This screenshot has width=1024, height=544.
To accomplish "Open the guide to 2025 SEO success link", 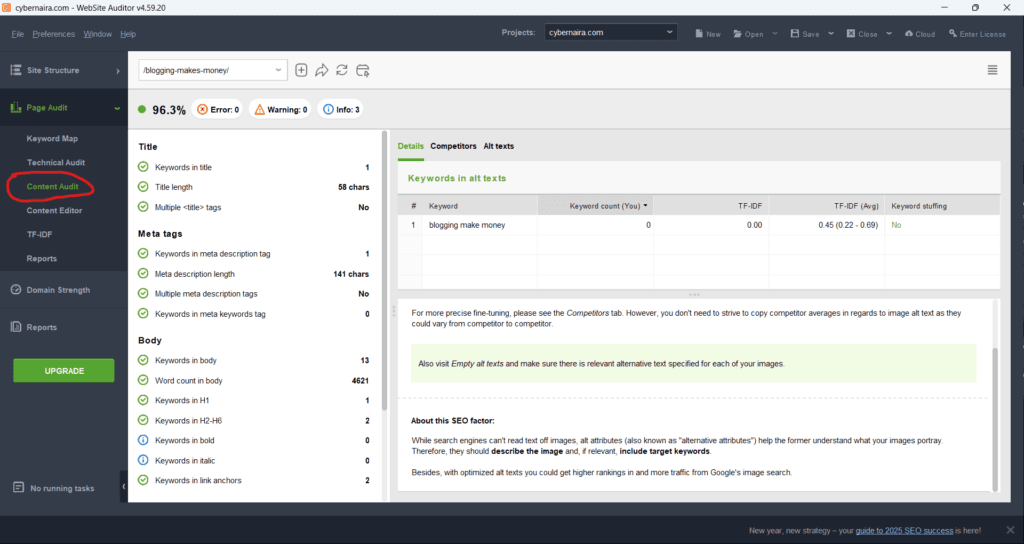I will (x=904, y=530).
